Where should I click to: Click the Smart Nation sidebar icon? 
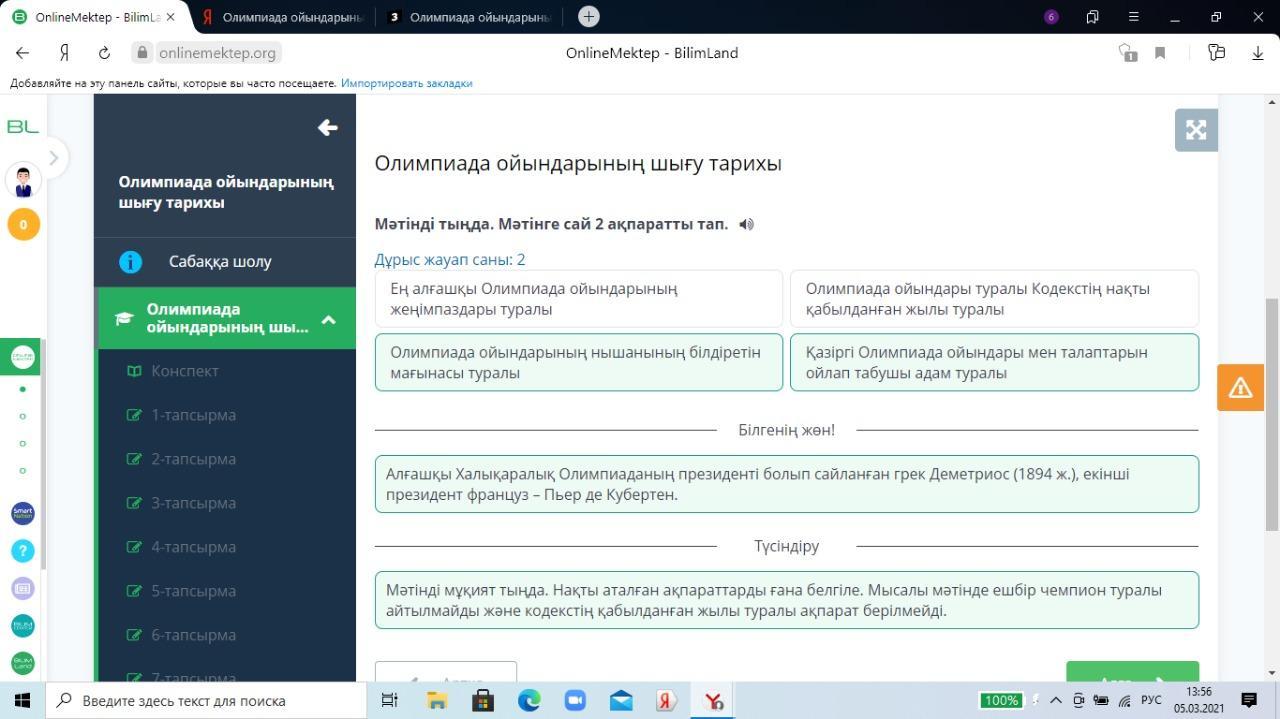23,513
